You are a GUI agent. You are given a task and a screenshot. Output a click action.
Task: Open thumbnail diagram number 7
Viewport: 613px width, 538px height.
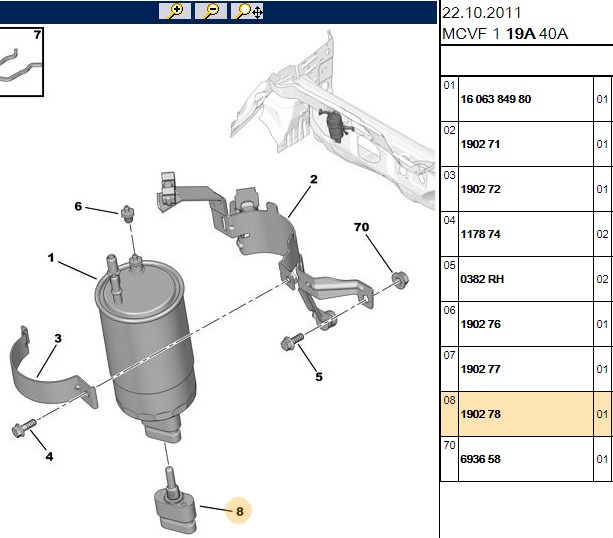coord(20,61)
